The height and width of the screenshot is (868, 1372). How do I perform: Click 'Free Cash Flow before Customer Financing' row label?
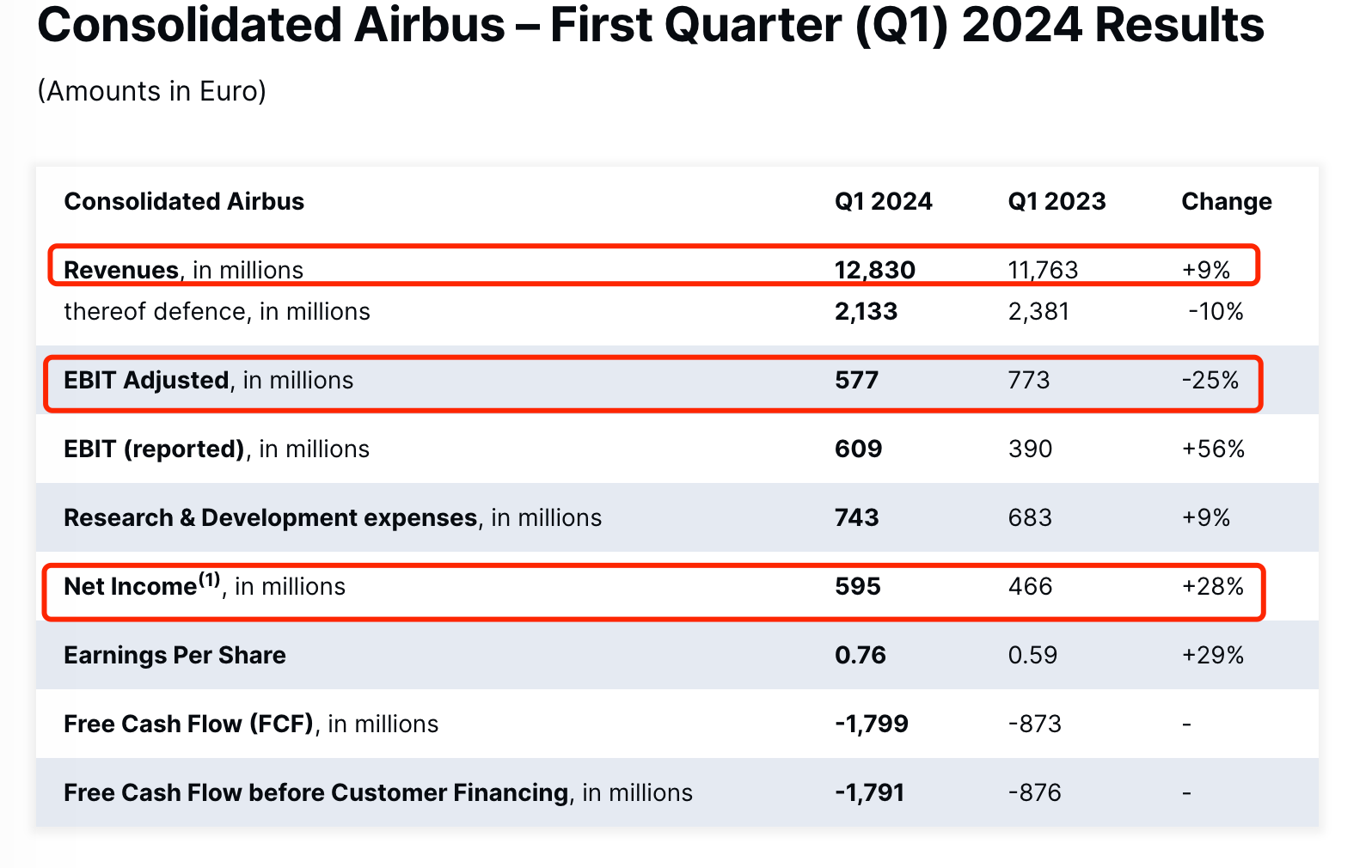tap(316, 792)
